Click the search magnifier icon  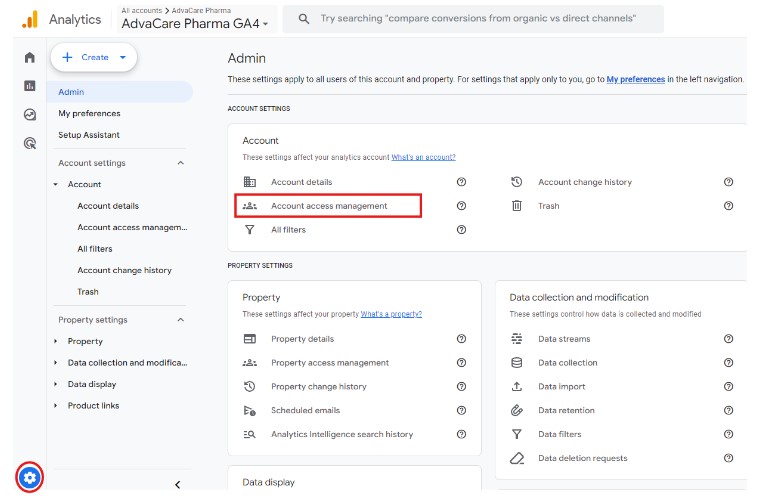click(x=304, y=19)
